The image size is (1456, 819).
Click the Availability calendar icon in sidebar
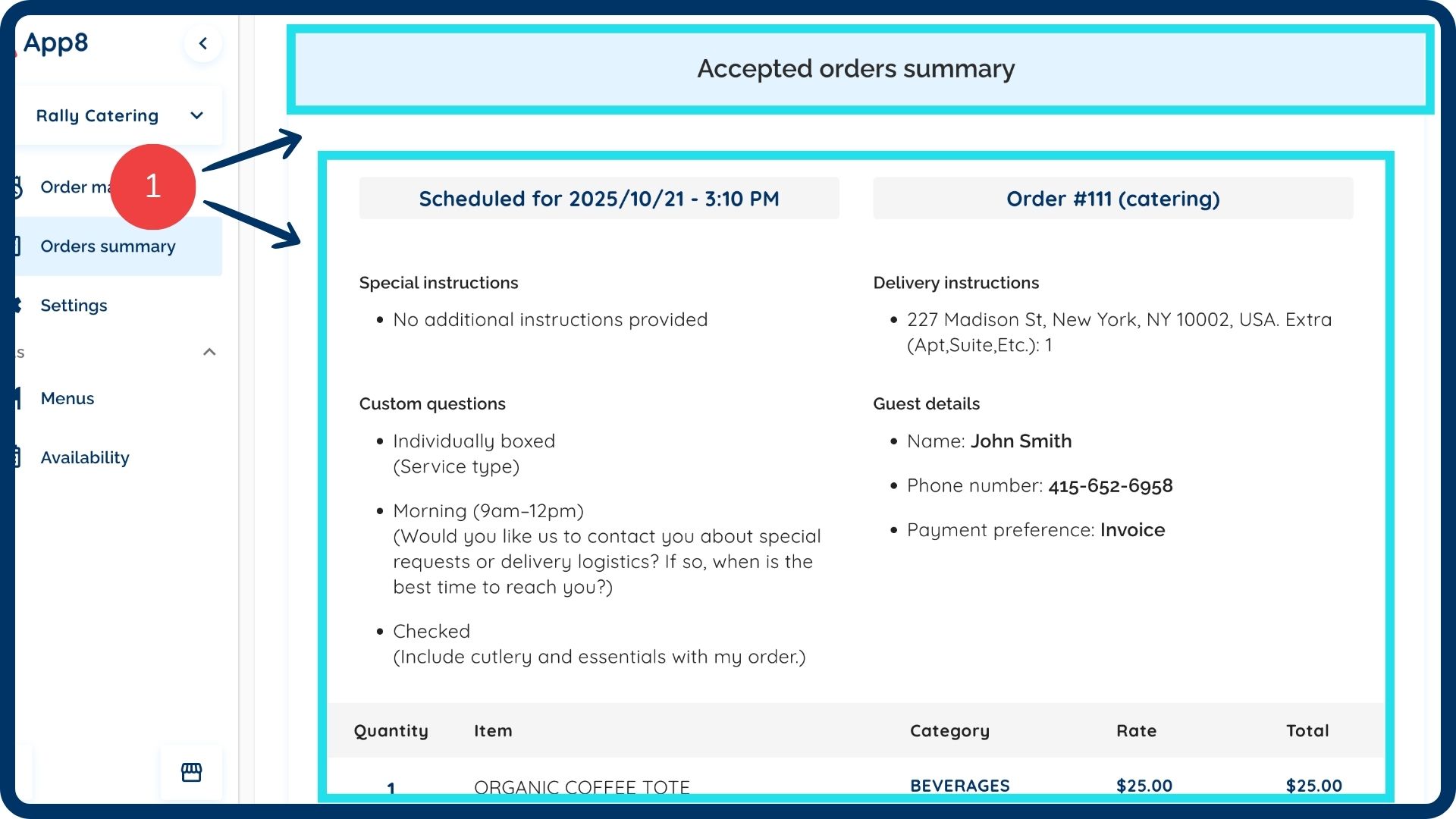(17, 457)
